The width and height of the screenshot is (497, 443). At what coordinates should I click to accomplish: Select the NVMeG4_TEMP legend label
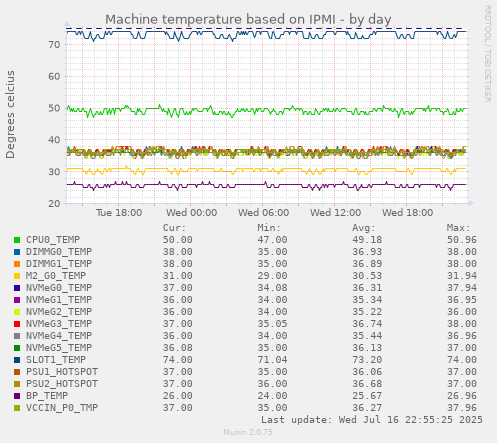tap(59, 336)
